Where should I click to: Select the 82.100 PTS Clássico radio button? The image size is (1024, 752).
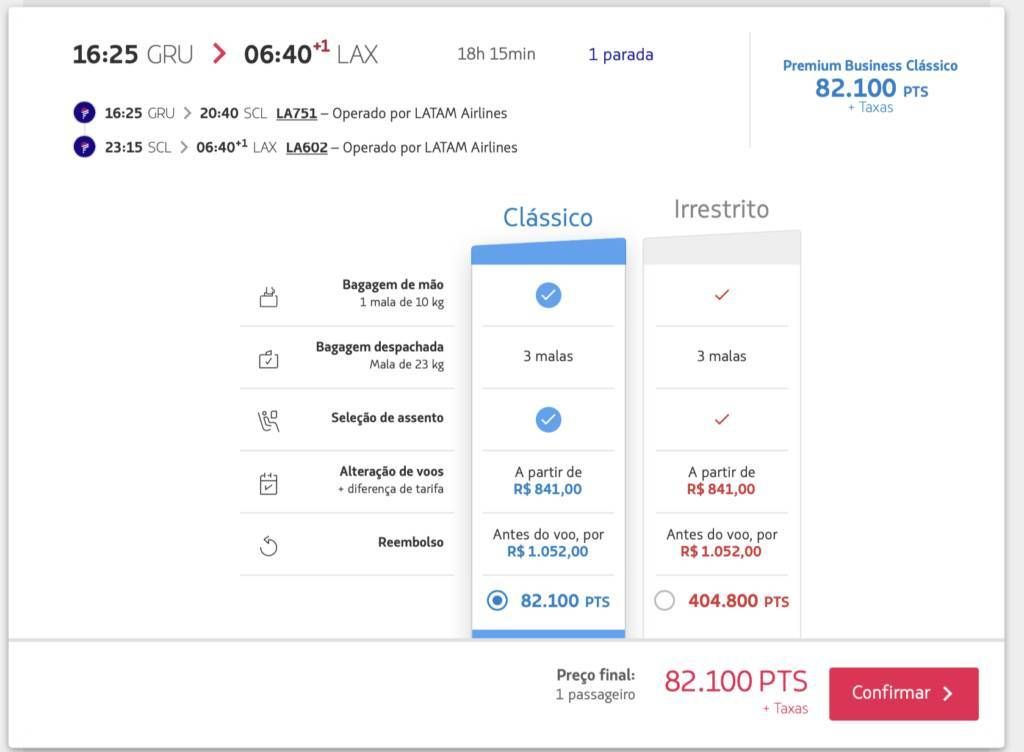[497, 601]
